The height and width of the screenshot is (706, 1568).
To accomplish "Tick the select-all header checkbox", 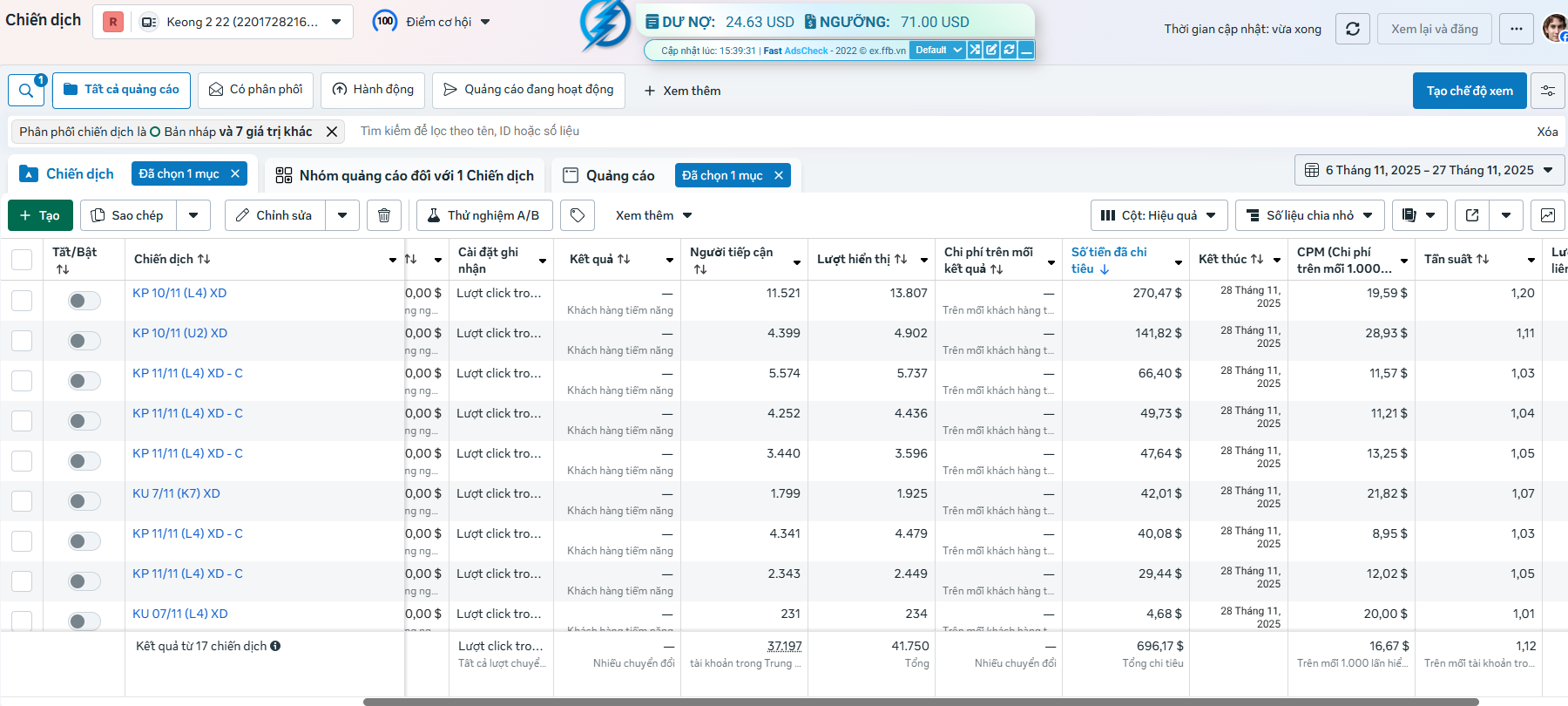I will (22, 260).
